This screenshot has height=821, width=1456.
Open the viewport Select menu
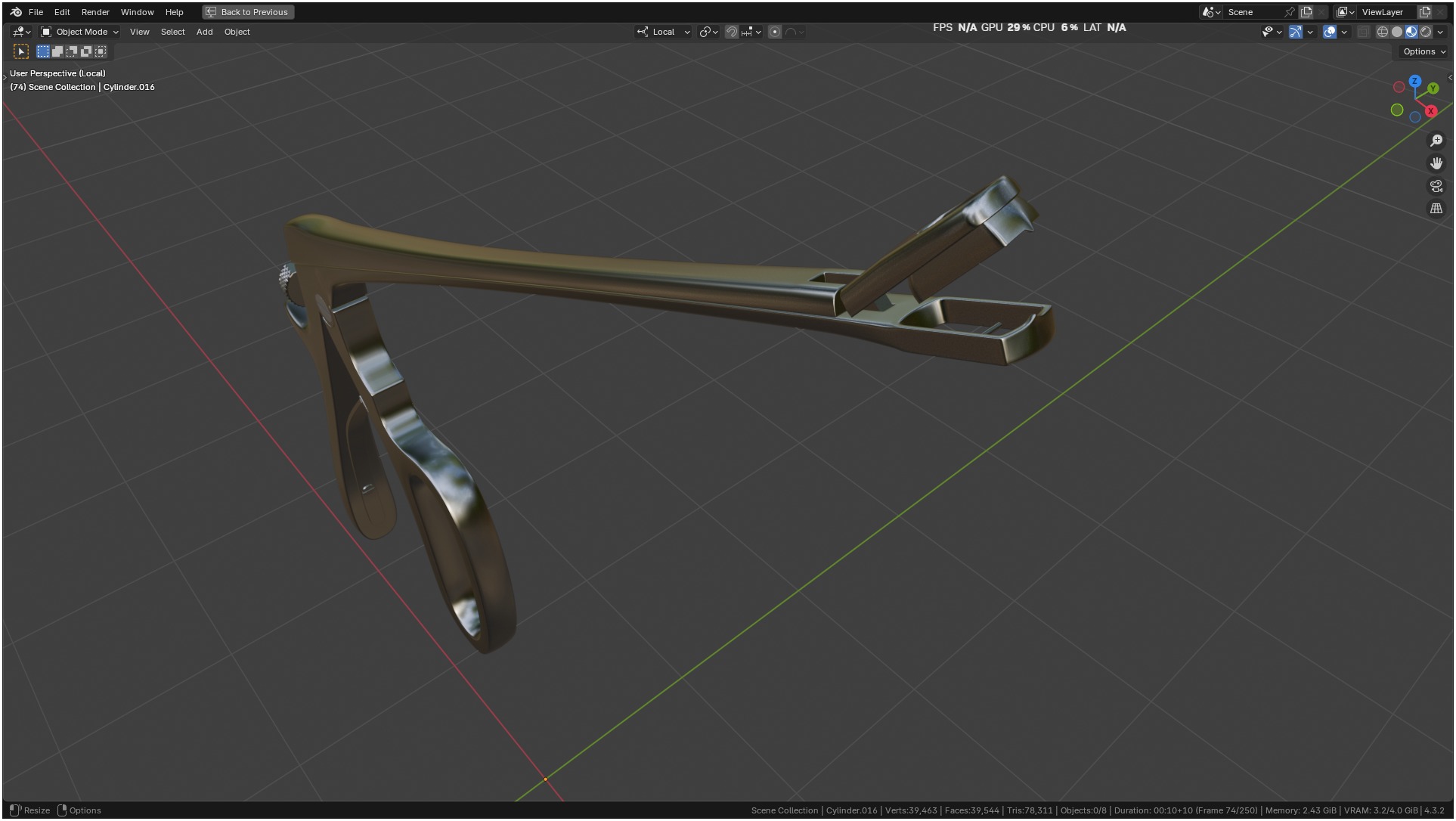point(172,32)
